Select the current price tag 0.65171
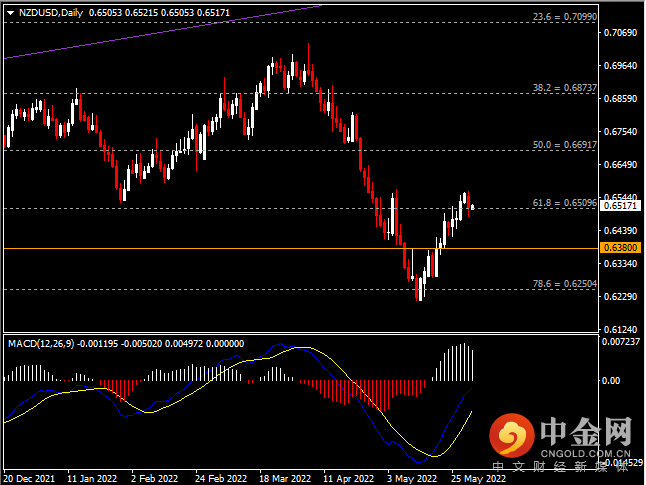 coord(621,206)
